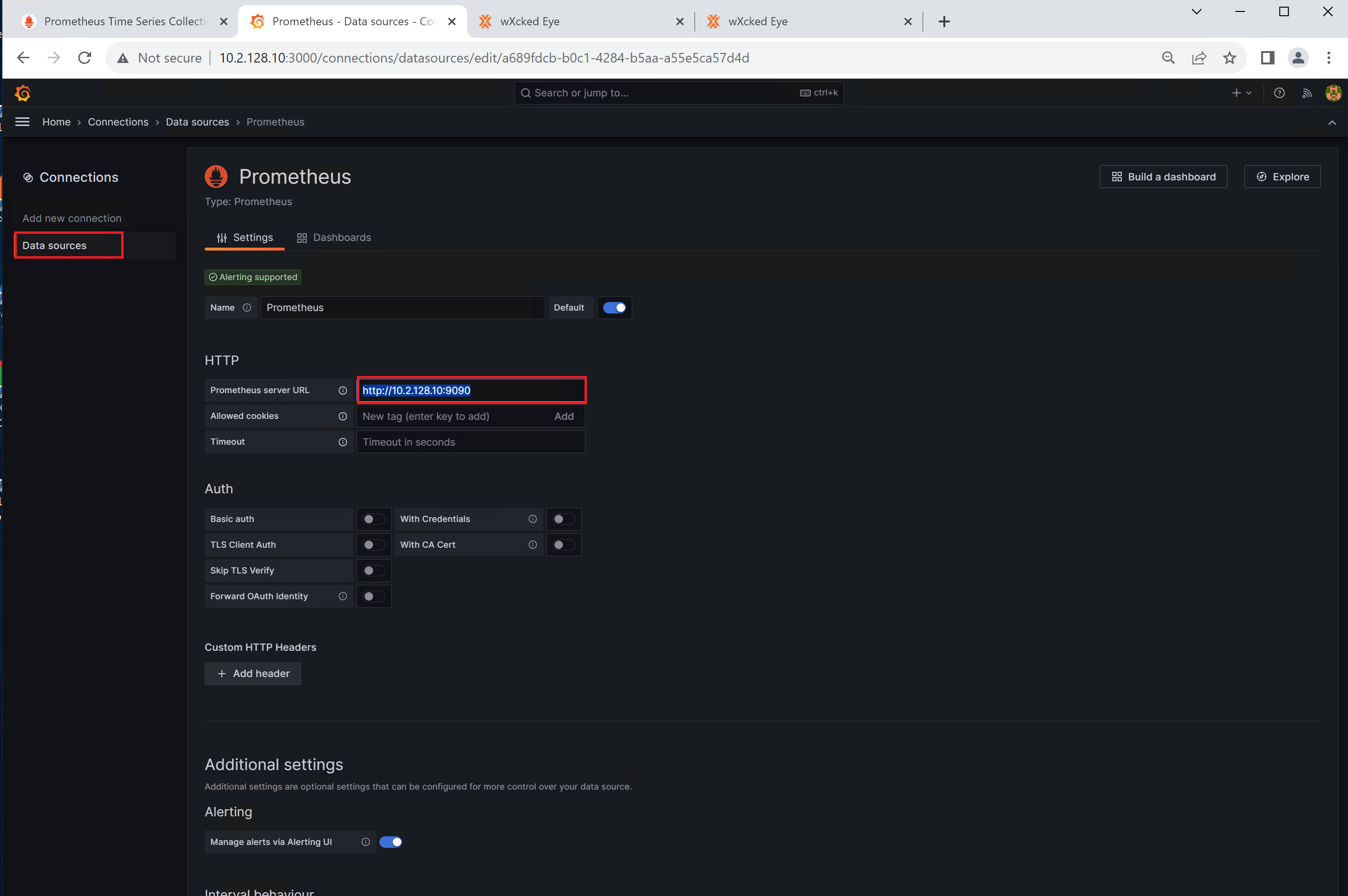Click the Search or jump to box
The height and width of the screenshot is (896, 1348).
679,93
